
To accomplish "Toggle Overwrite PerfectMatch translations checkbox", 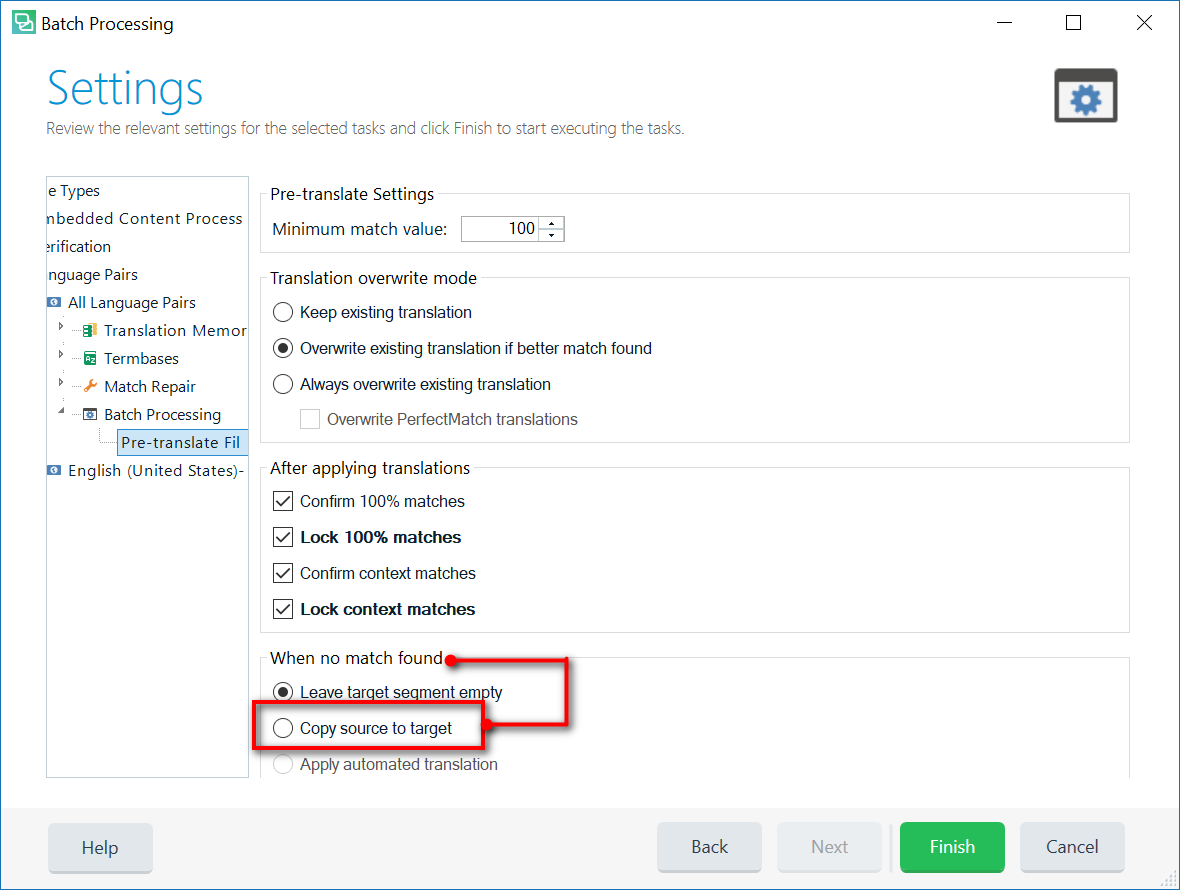I will pos(310,419).
